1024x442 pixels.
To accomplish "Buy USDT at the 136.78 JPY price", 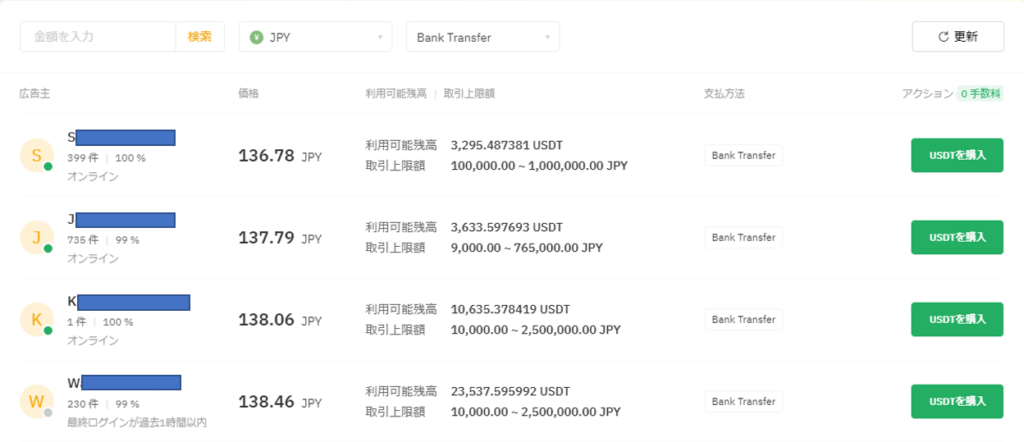I will click(x=957, y=155).
